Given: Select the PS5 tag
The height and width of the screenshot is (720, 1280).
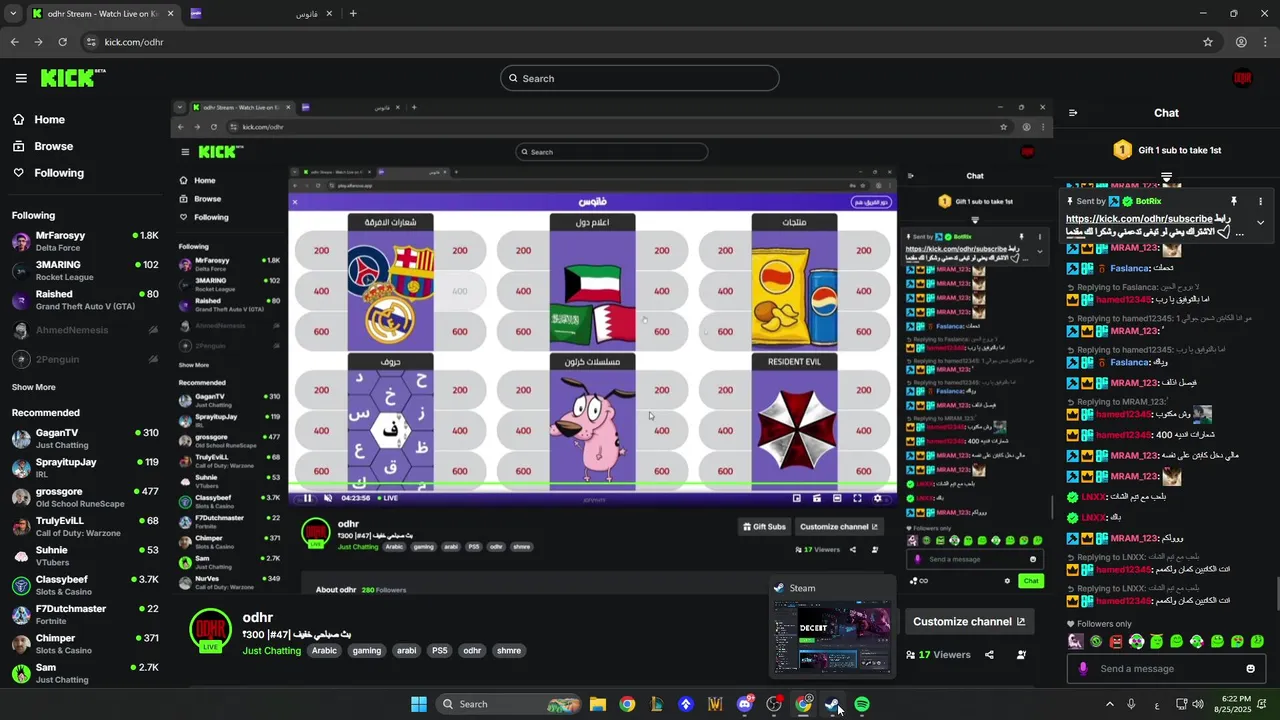Looking at the screenshot, I should 439,650.
